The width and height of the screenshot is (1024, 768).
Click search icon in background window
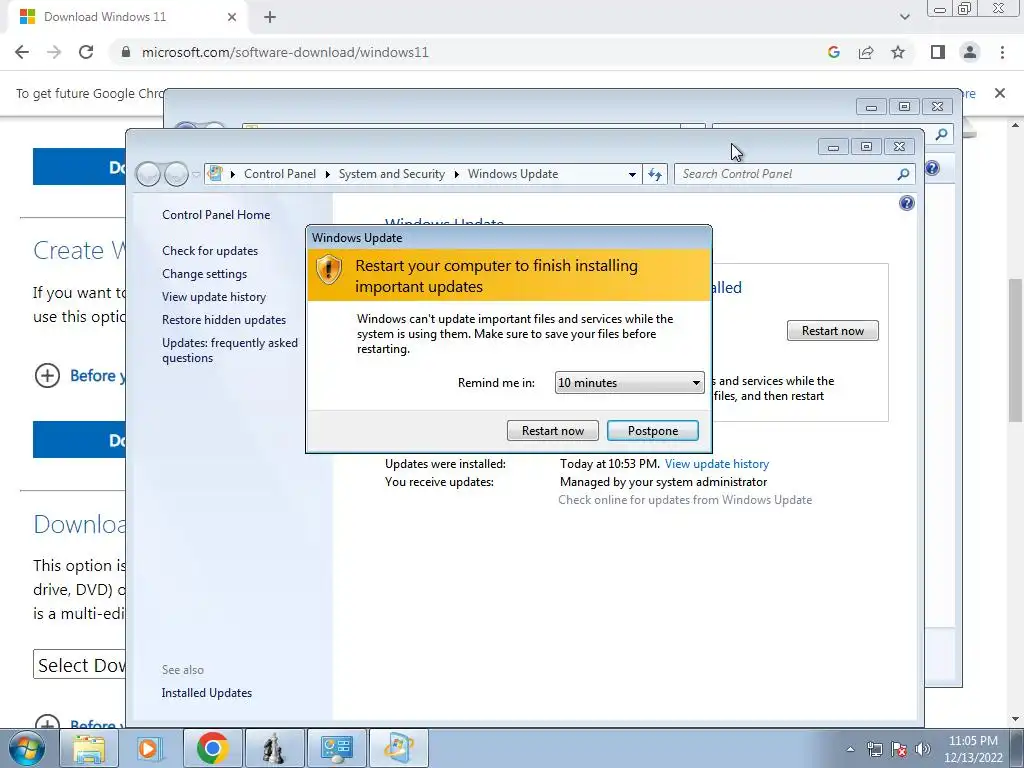click(x=941, y=135)
